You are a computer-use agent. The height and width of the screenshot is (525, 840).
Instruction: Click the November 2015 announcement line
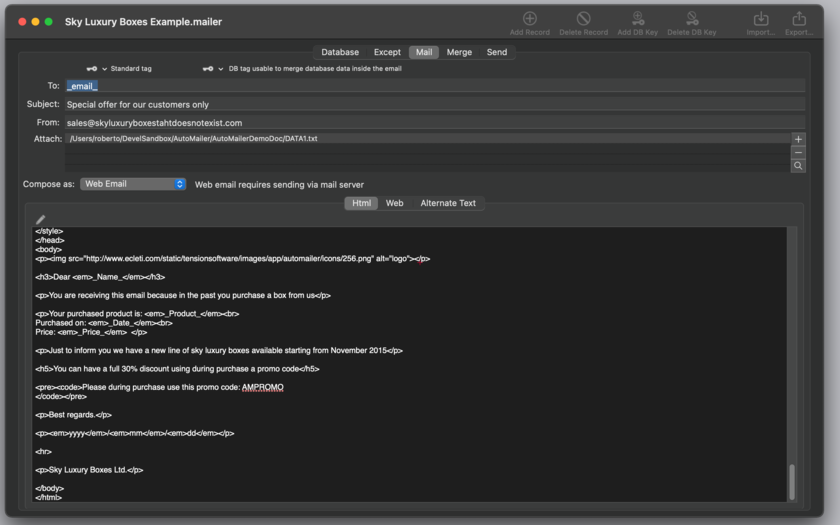[219, 350]
